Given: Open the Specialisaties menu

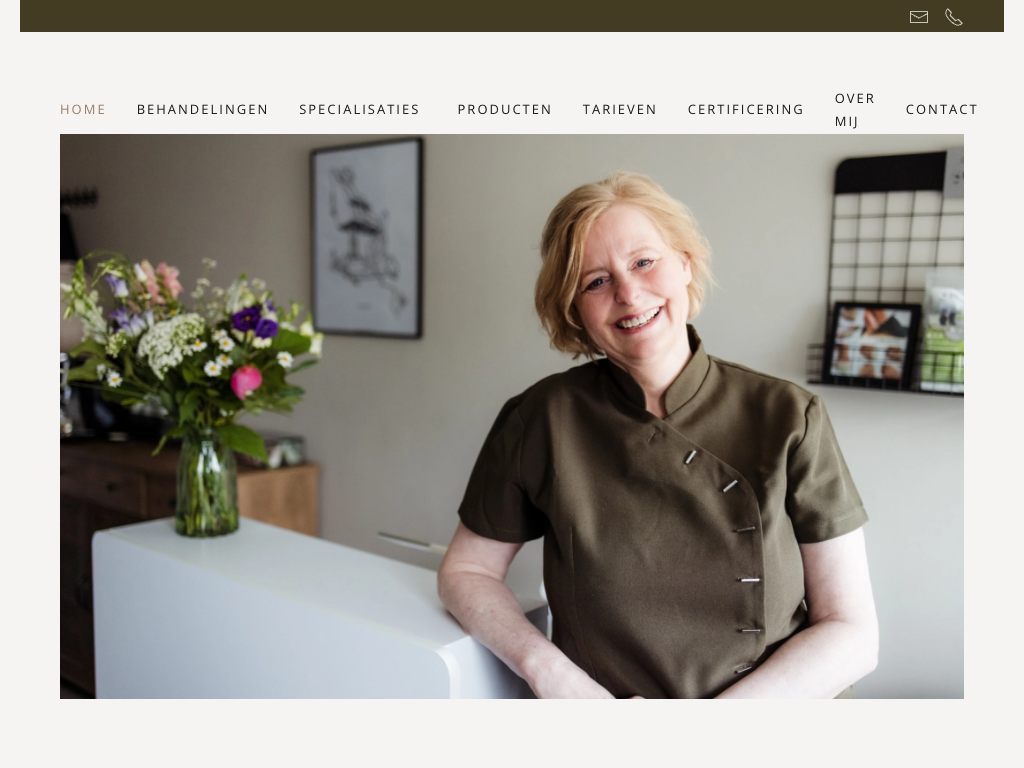Looking at the screenshot, I should tap(359, 109).
